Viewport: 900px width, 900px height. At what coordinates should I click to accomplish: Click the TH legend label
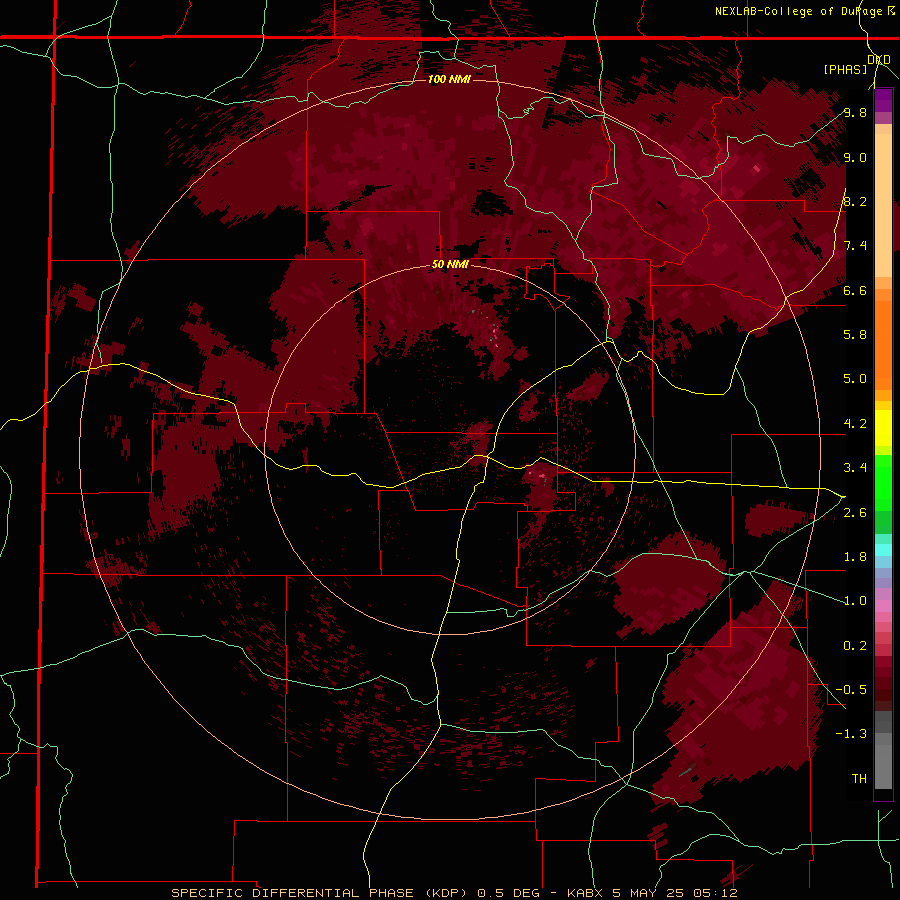(859, 778)
